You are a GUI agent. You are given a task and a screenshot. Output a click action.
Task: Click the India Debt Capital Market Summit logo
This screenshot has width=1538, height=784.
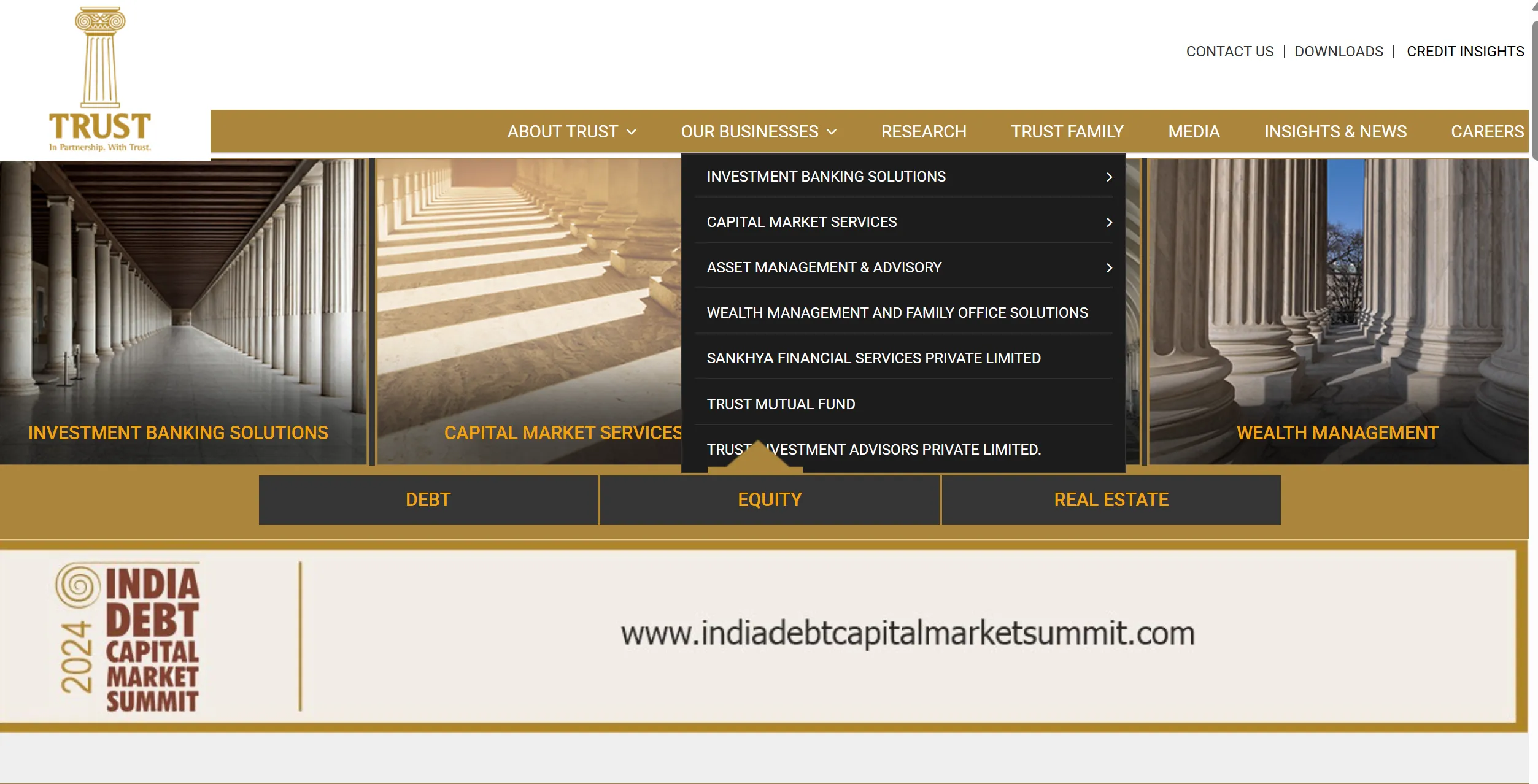[x=128, y=637]
